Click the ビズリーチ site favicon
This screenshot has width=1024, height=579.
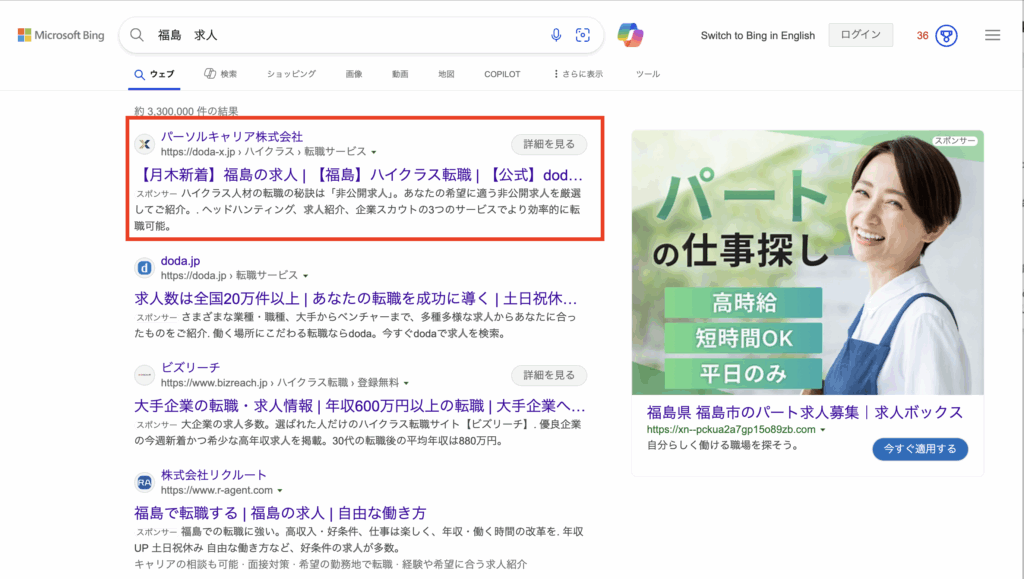click(144, 375)
